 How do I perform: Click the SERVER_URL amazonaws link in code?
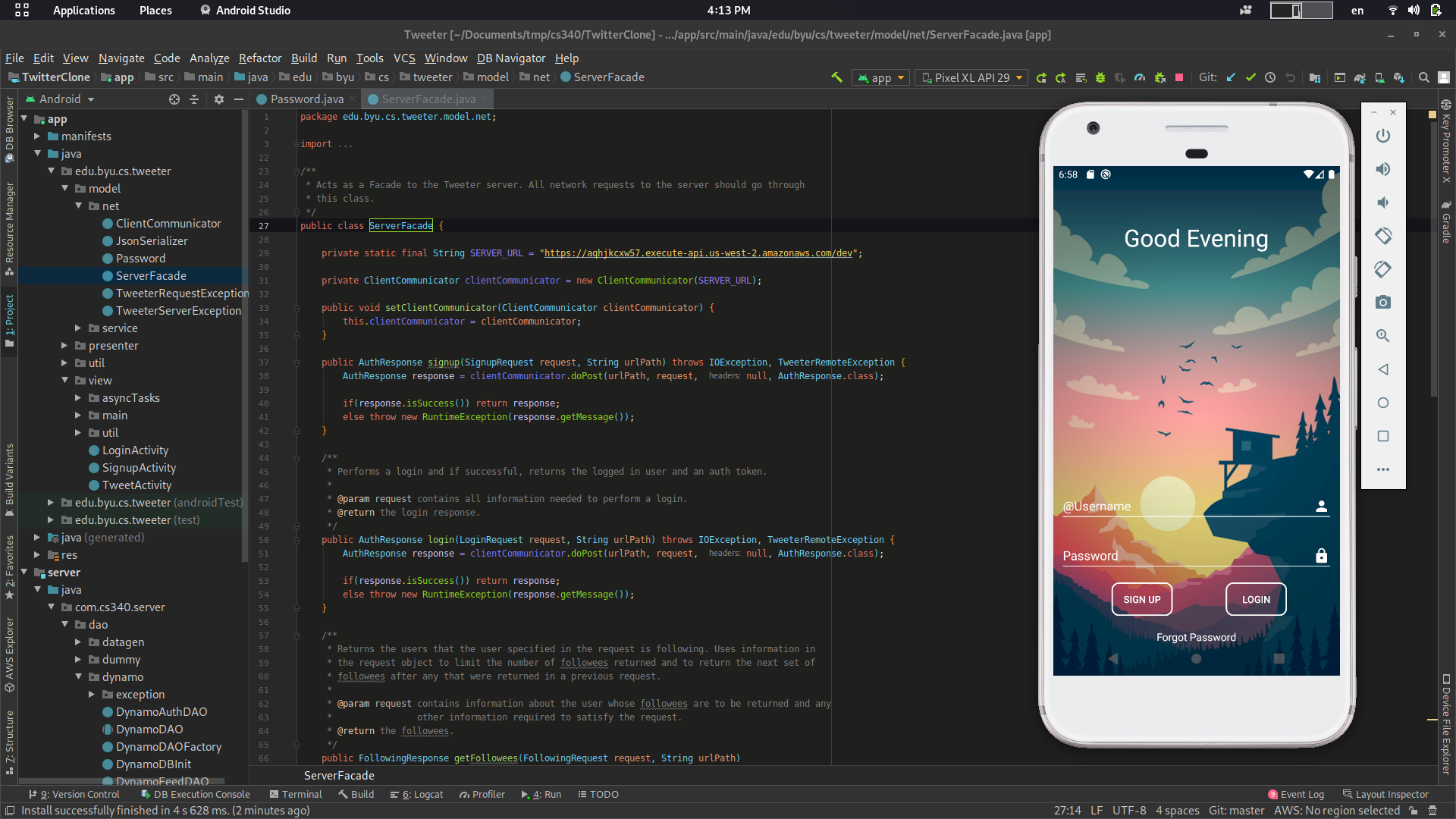pyautogui.click(x=698, y=253)
